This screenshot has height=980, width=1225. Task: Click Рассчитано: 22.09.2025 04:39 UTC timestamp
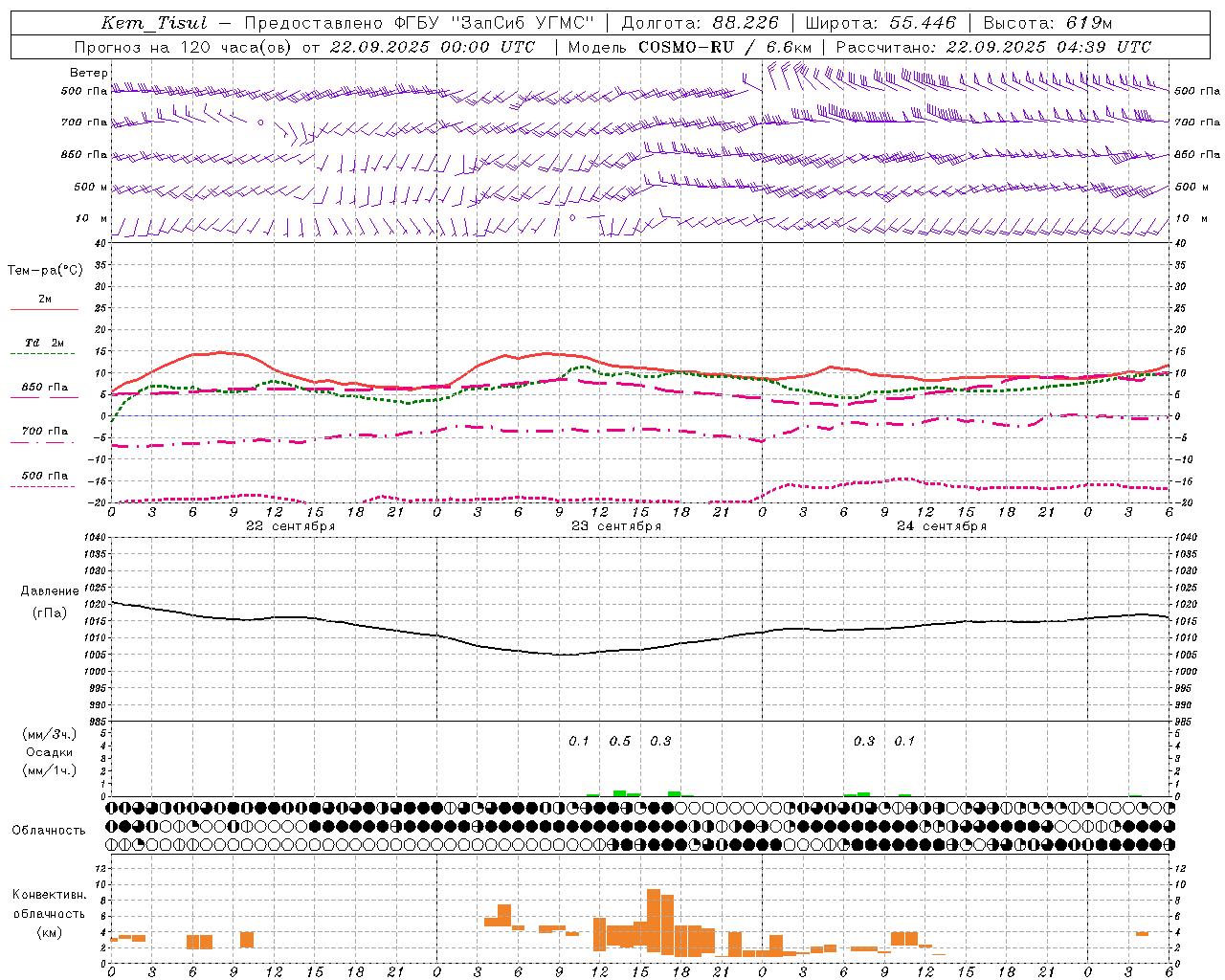tap(993, 47)
